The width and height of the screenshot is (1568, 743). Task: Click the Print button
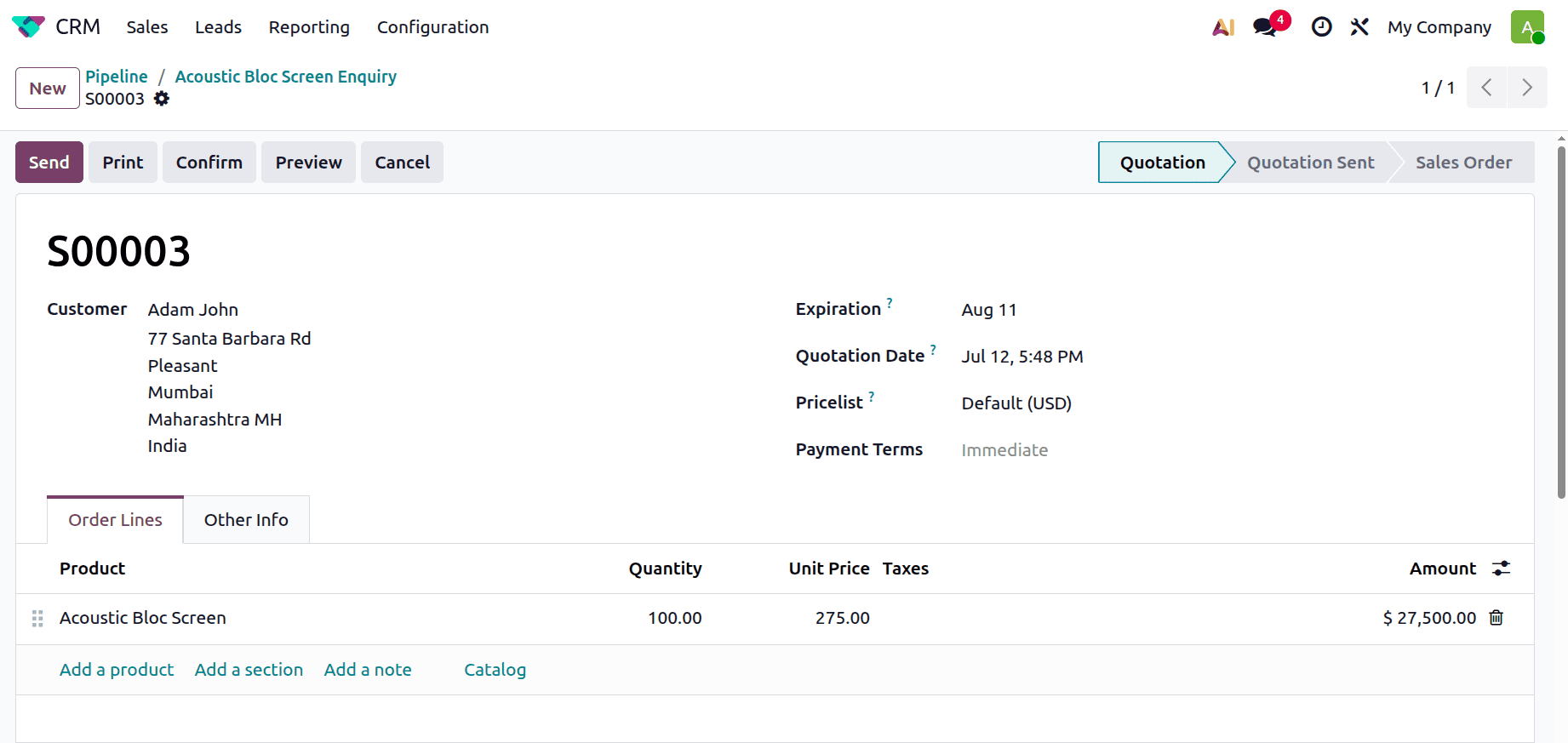click(x=123, y=163)
